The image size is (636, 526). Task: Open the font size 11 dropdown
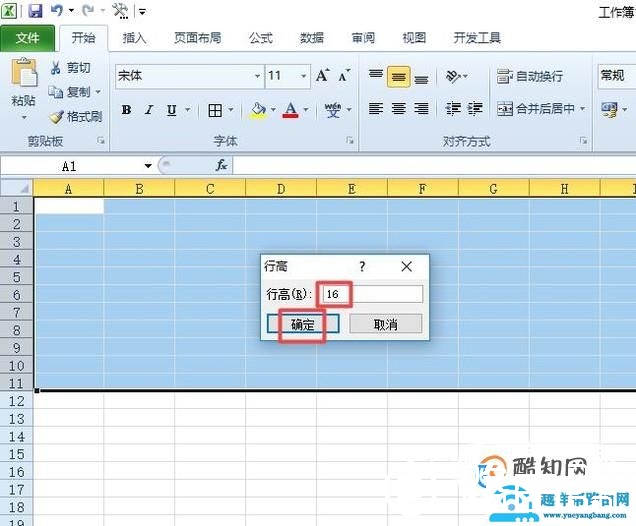[303, 76]
